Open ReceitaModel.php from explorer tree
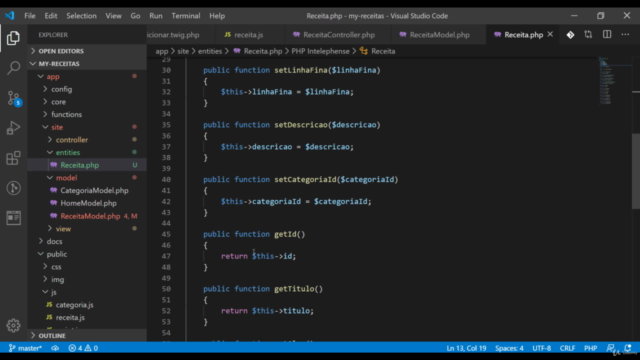Screen dimensions: 640x360 [x=87, y=216]
